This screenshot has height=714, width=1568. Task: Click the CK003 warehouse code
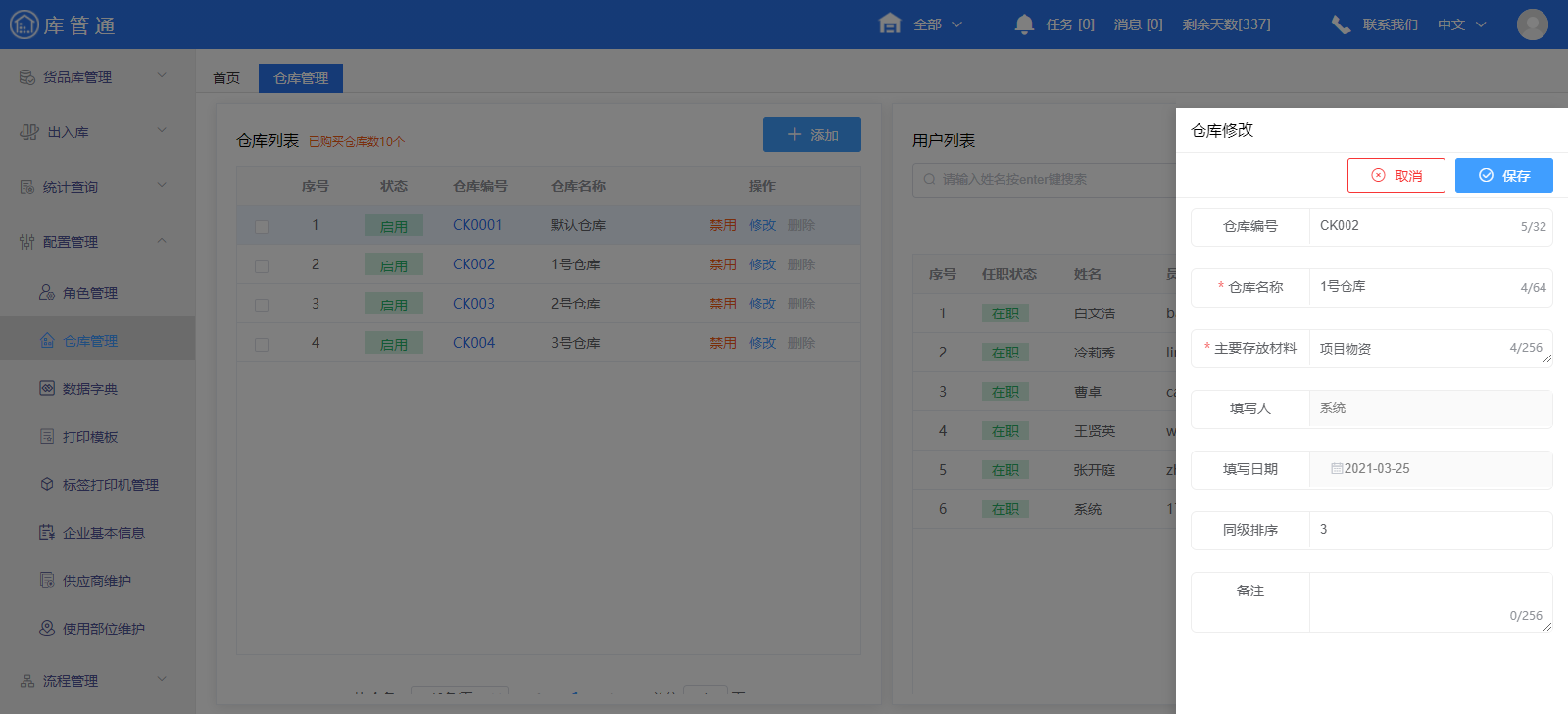click(x=473, y=304)
